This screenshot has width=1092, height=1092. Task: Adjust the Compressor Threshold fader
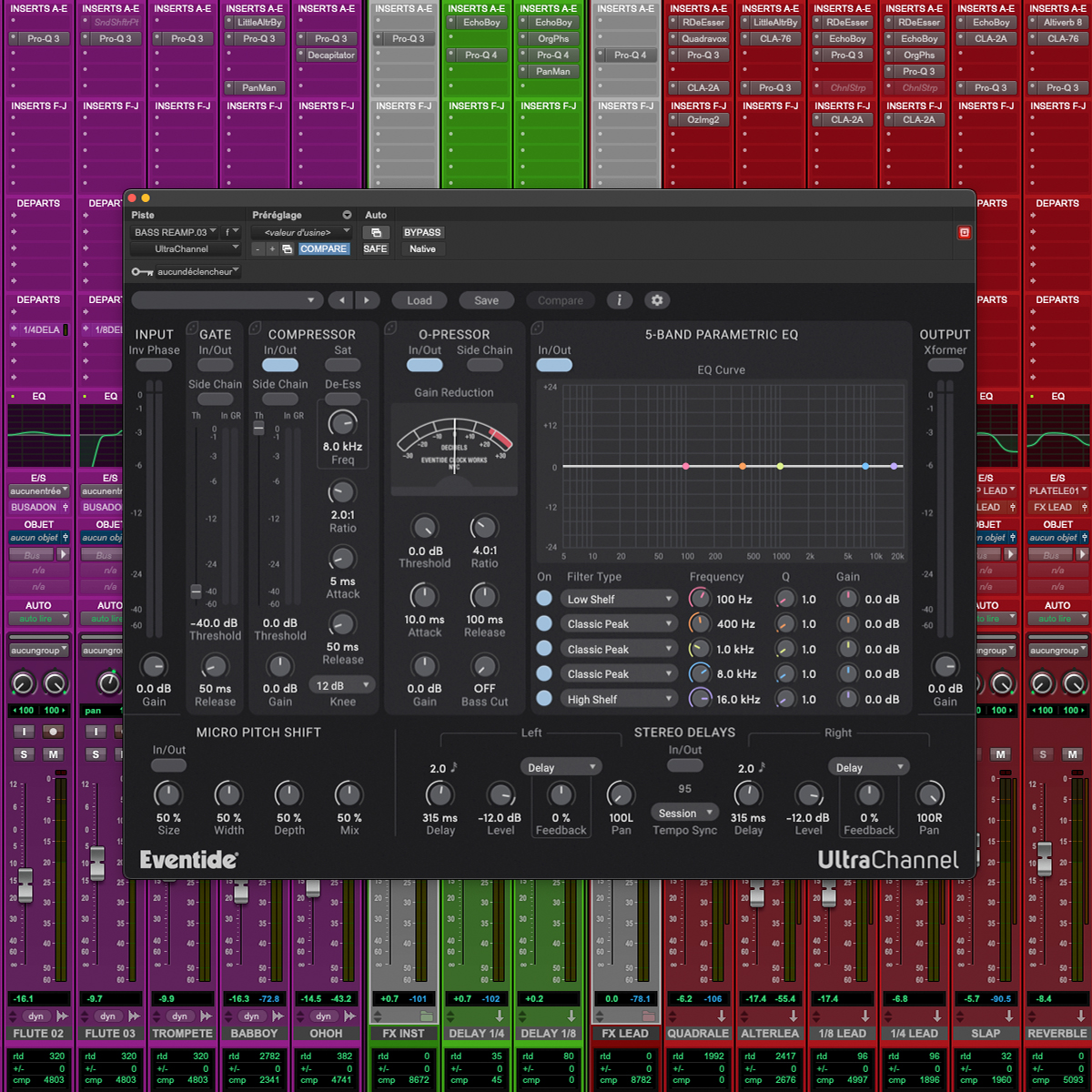point(258,427)
